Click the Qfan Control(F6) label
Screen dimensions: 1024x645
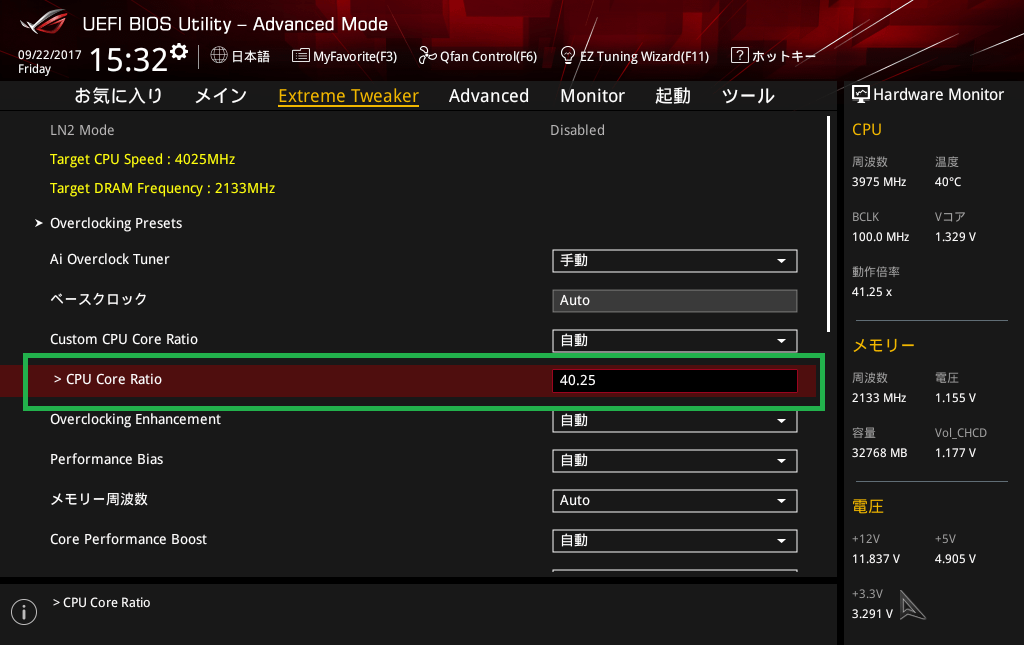488,56
